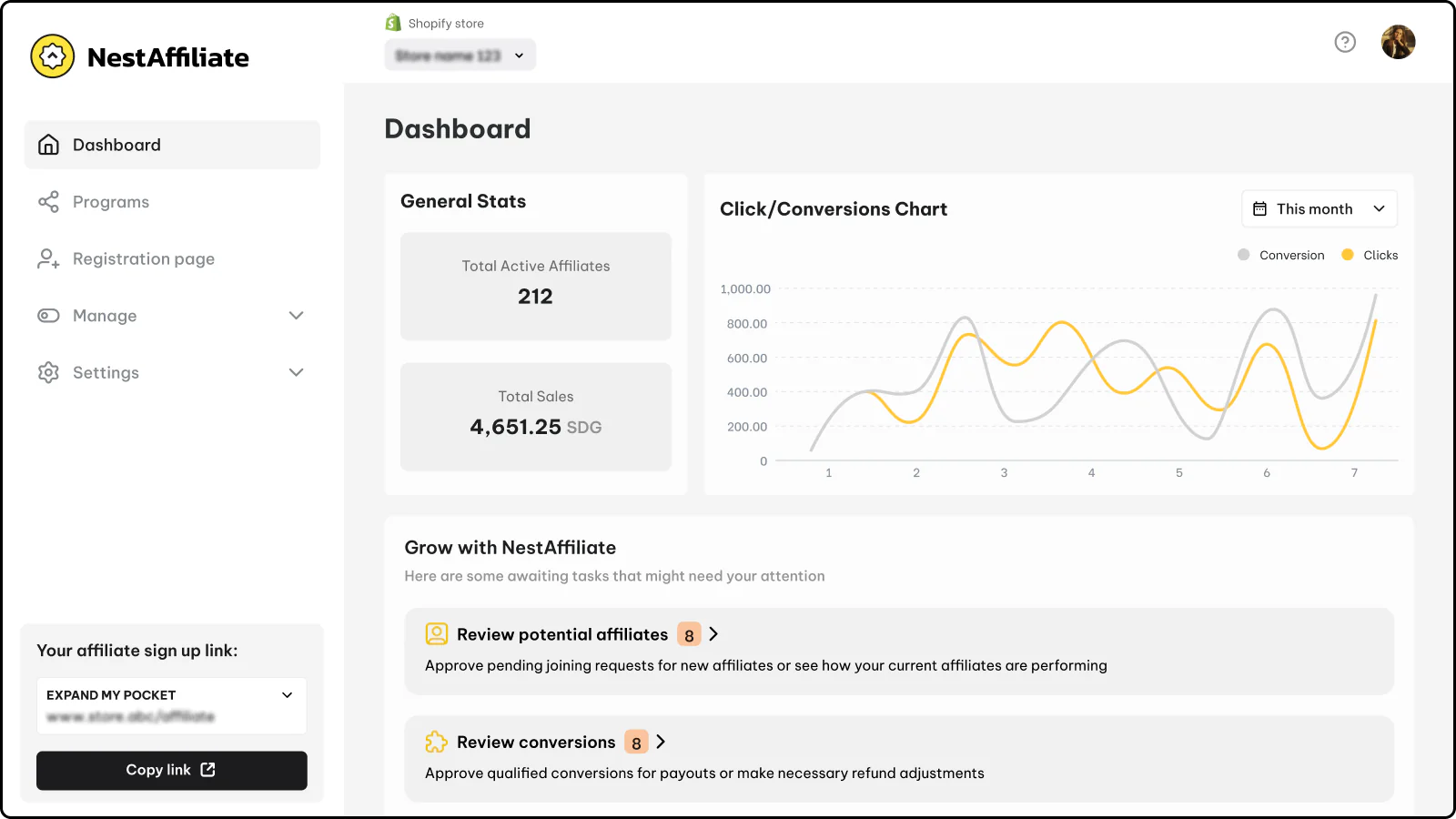Click the Review potential affiliates person icon
This screenshot has width=1456, height=819.
point(437,634)
